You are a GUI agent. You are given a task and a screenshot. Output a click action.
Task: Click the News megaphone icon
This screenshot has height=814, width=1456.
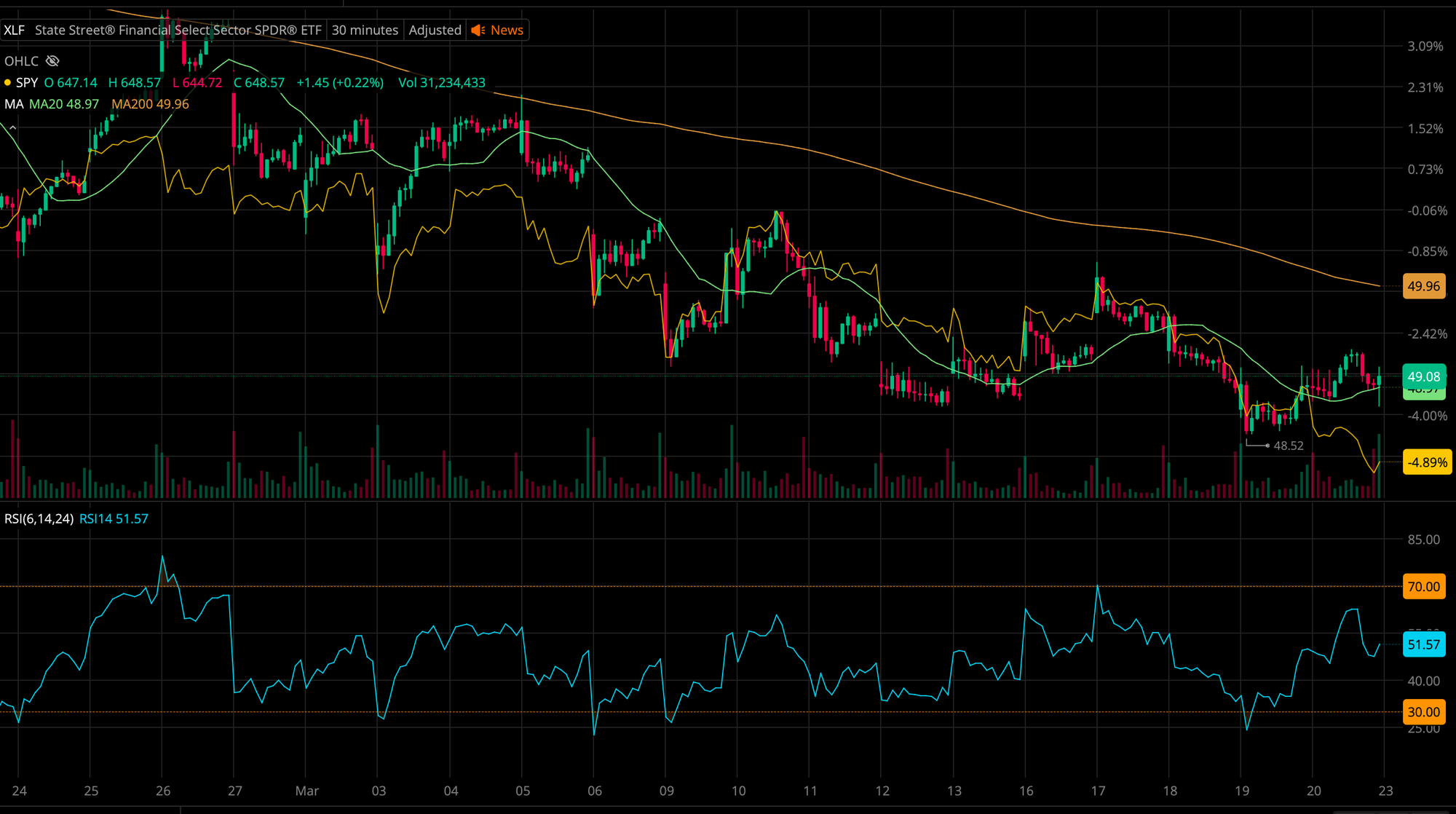(x=478, y=30)
